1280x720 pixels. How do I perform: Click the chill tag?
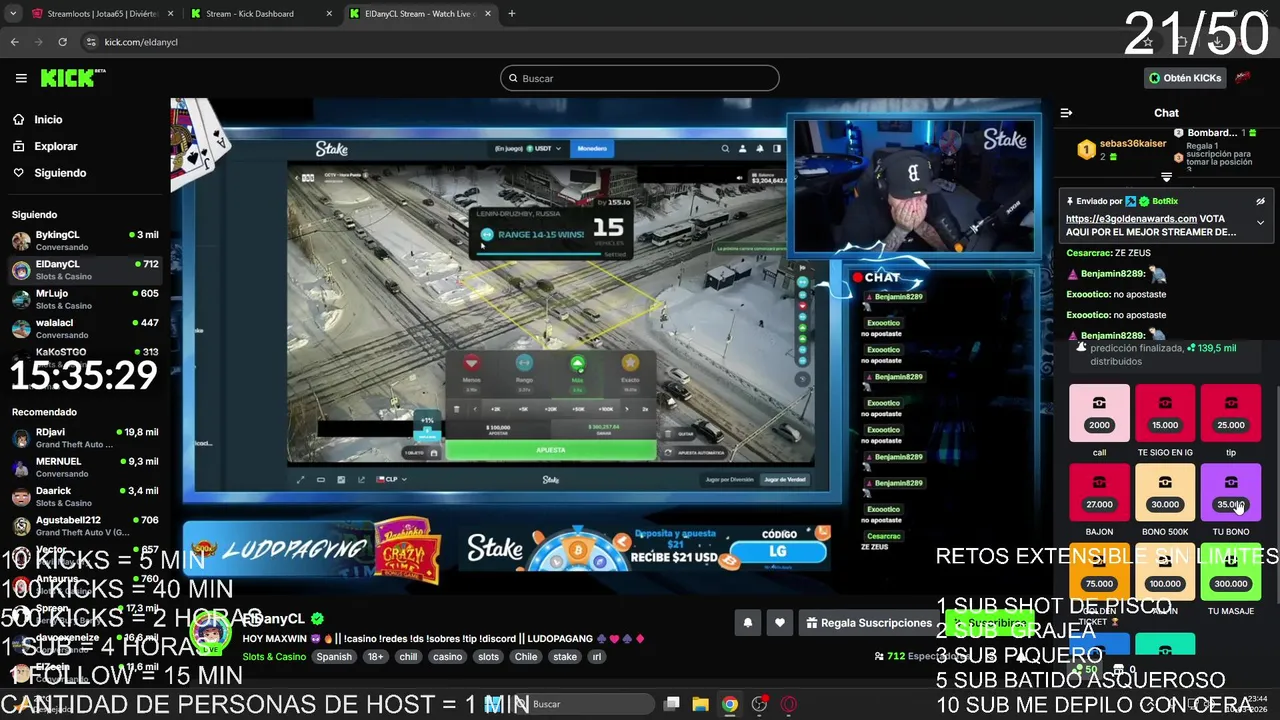408,657
